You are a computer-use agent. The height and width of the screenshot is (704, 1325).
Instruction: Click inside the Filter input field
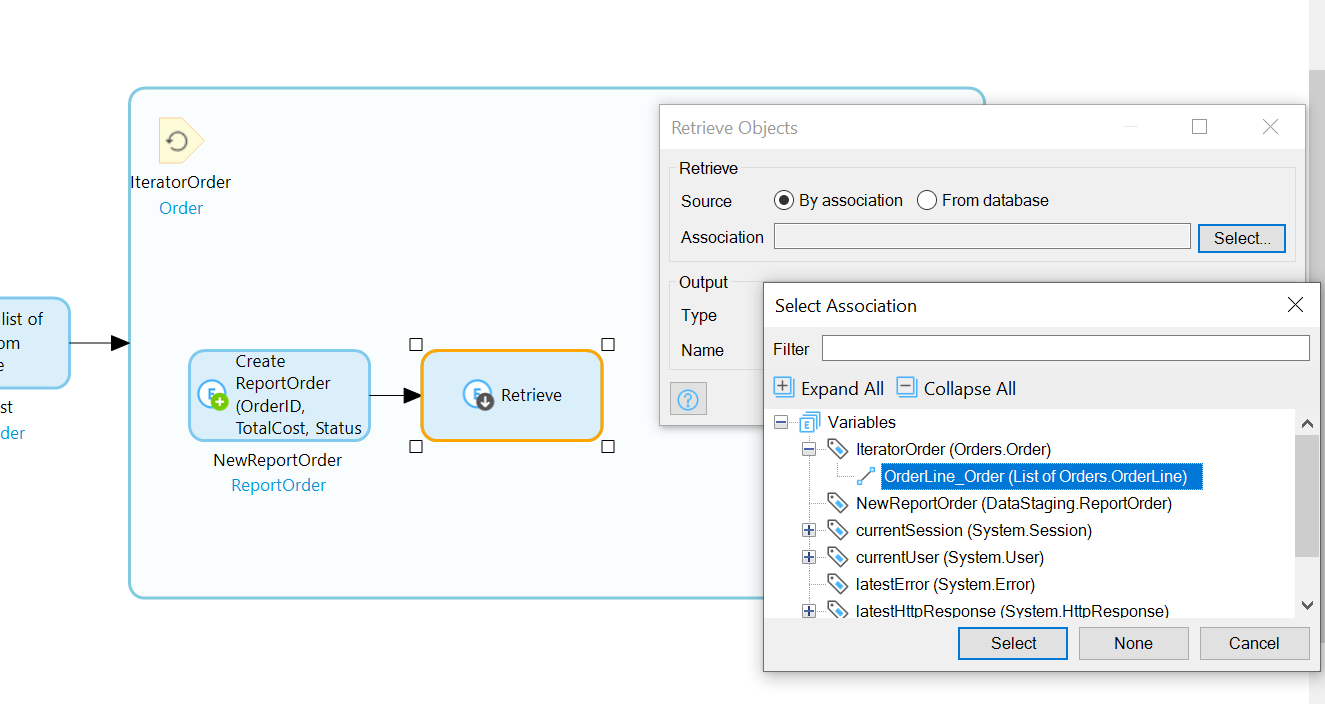(x=1060, y=348)
